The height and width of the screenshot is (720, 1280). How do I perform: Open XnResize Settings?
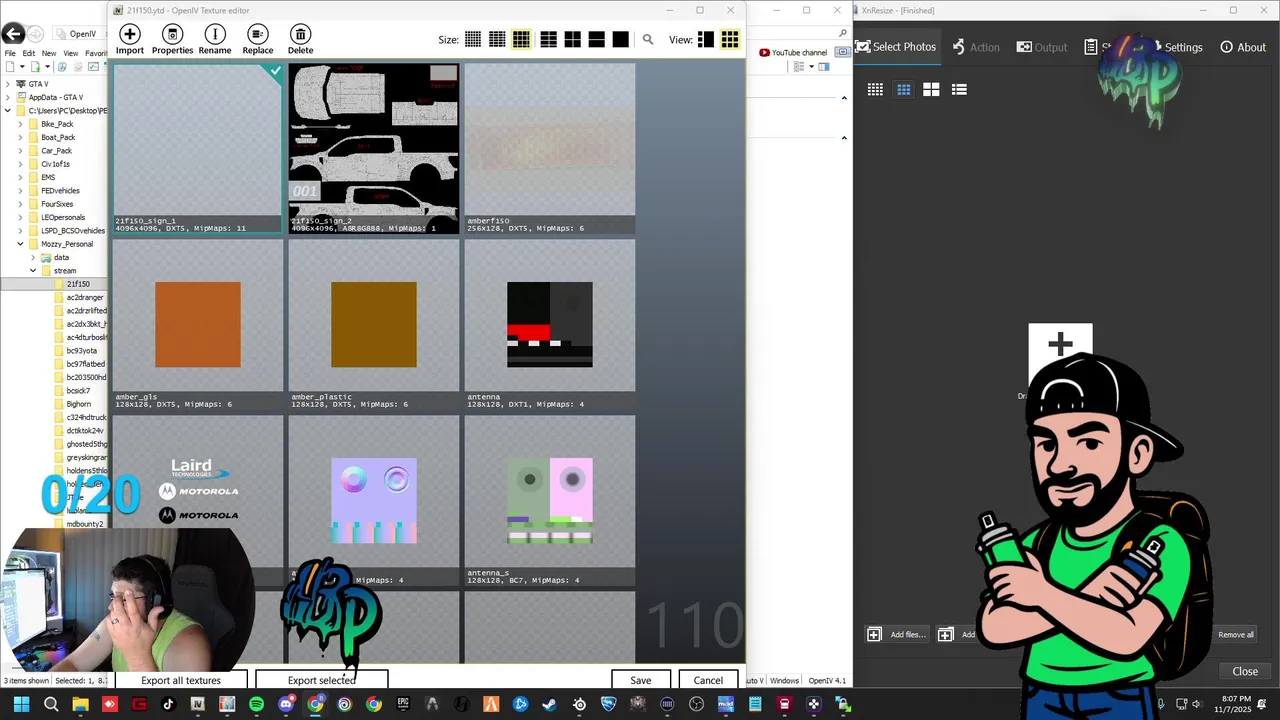[x=1183, y=47]
